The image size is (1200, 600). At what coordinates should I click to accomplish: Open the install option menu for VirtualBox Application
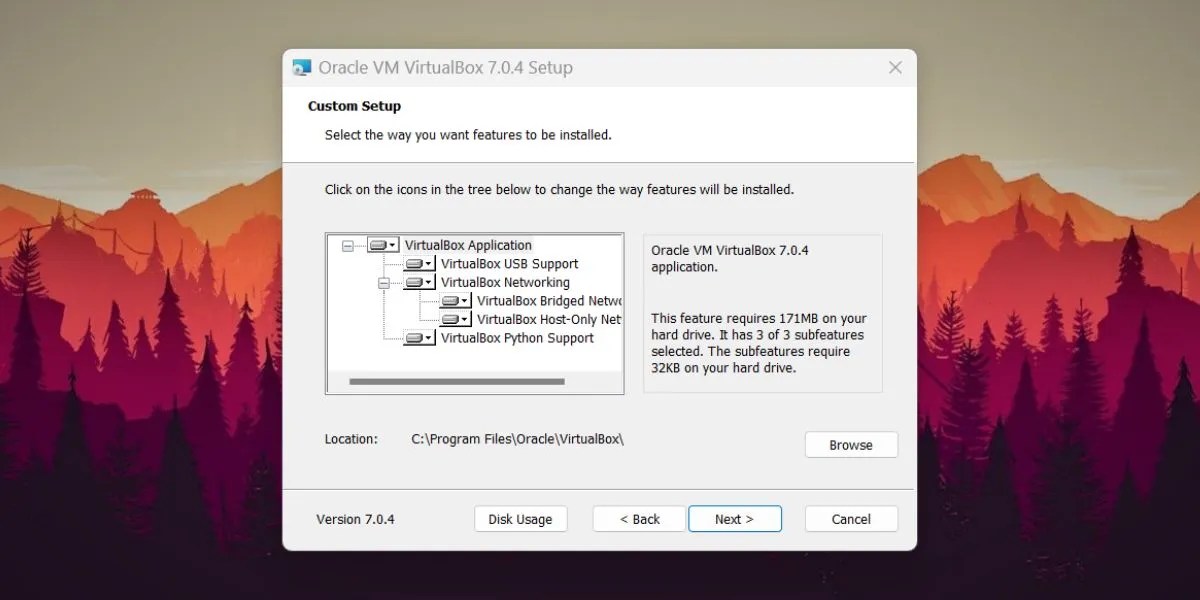pyautogui.click(x=394, y=245)
